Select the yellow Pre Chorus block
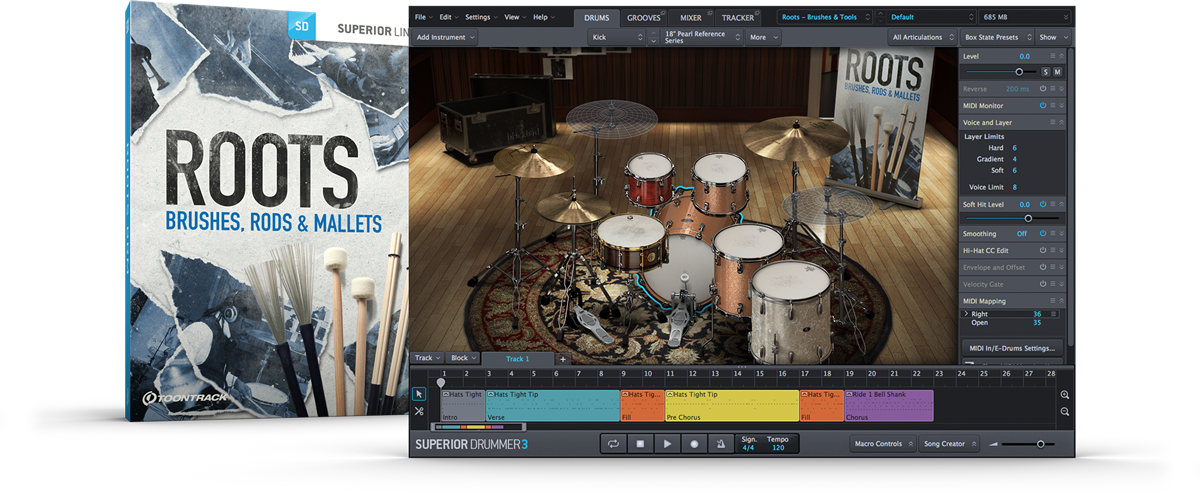1200x493 pixels. click(732, 405)
